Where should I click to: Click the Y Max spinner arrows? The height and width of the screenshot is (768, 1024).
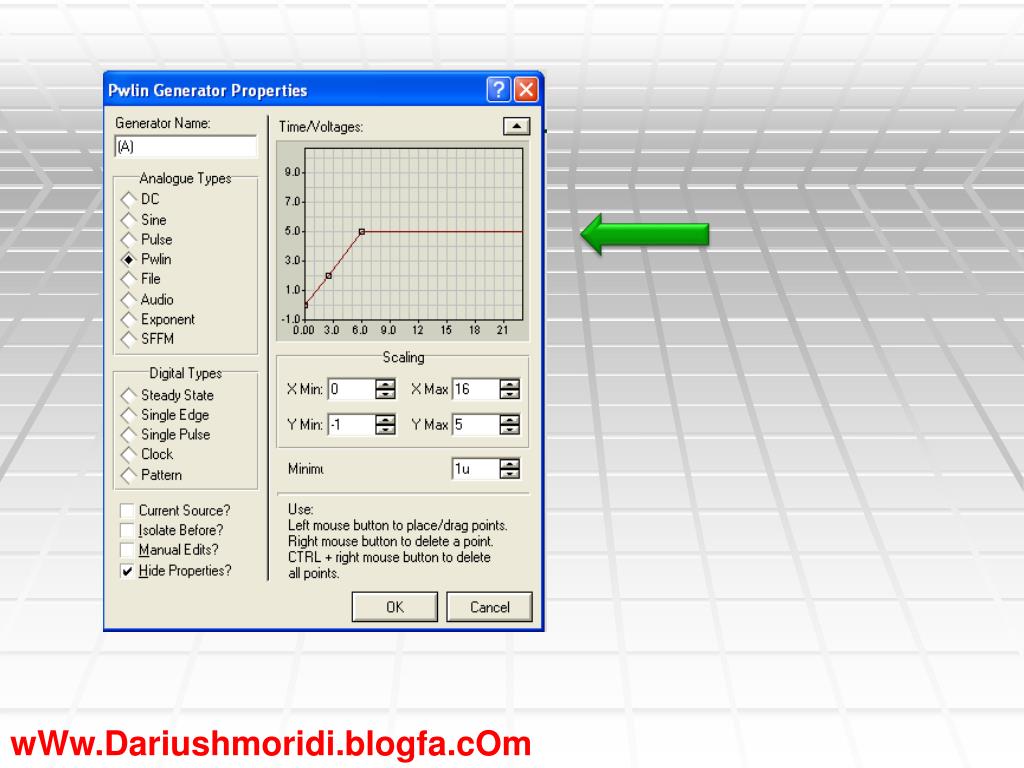coord(509,424)
